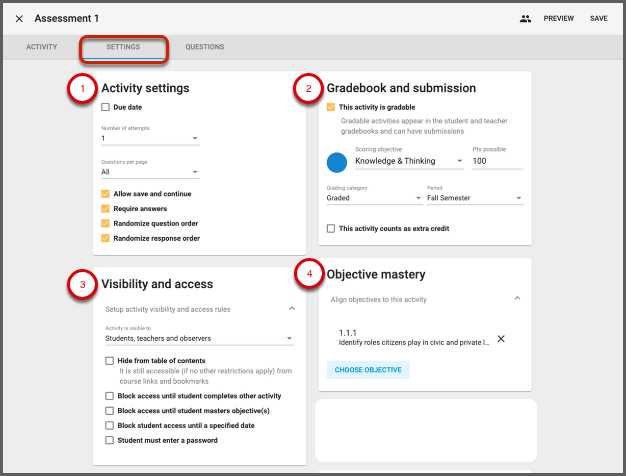Click the Pts possible input field

click(497, 161)
